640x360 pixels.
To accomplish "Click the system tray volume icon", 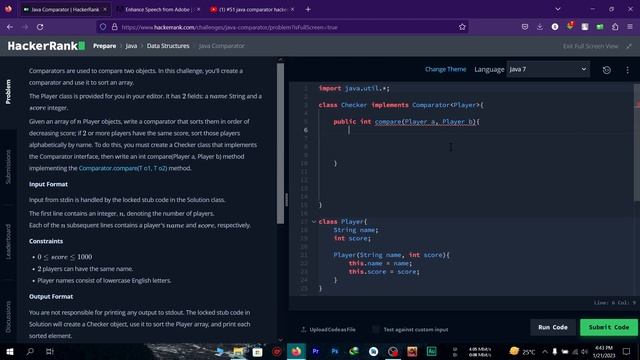I will [584, 351].
